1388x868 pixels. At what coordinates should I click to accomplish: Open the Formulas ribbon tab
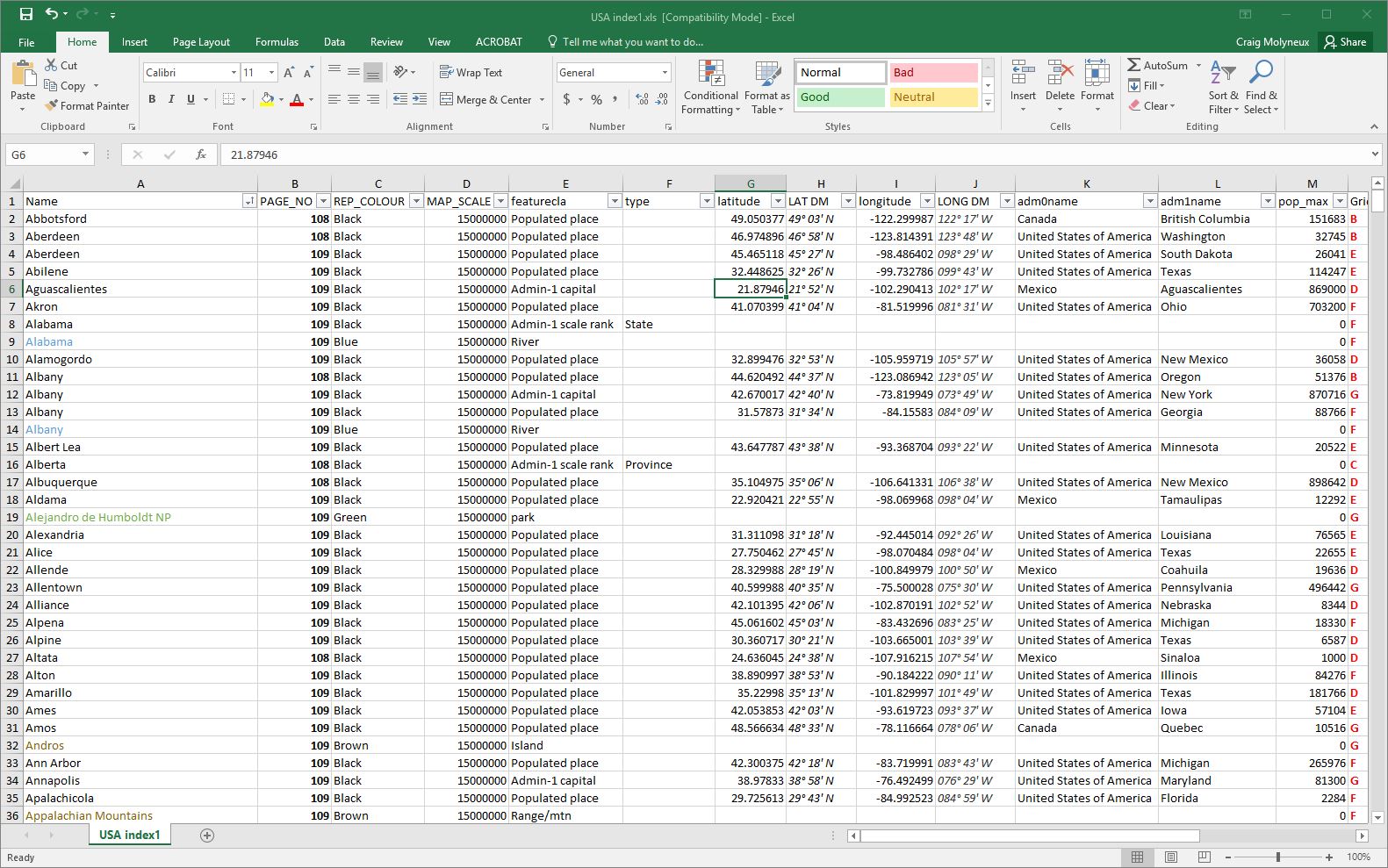277,42
